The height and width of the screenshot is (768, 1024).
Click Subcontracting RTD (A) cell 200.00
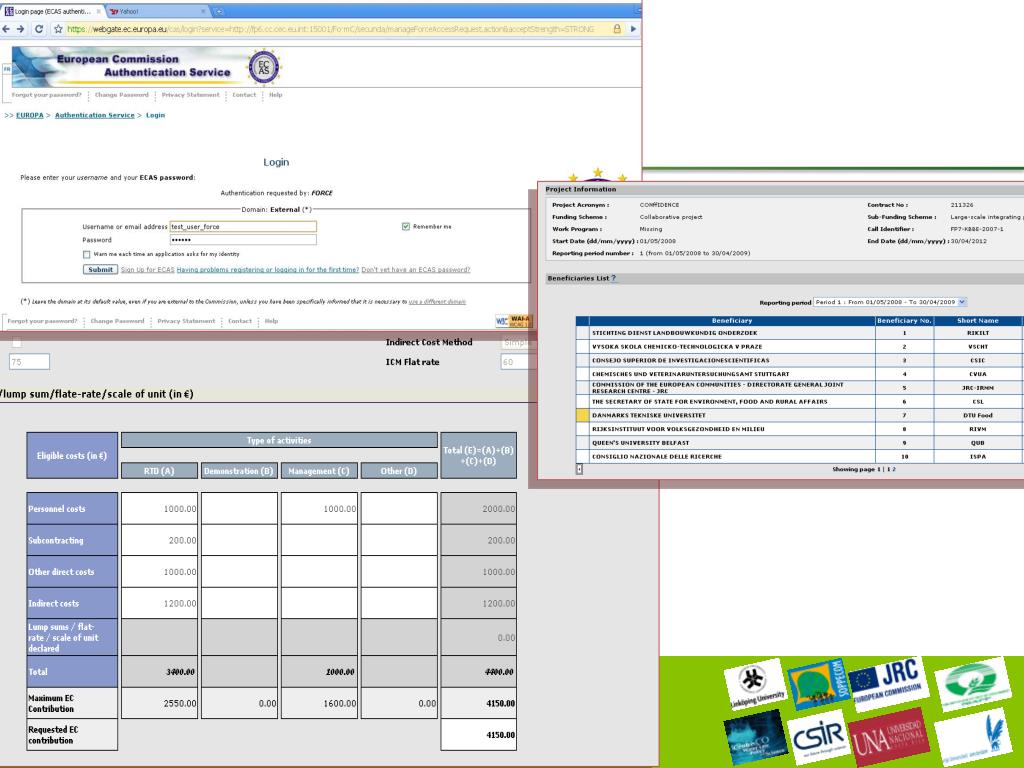point(159,540)
